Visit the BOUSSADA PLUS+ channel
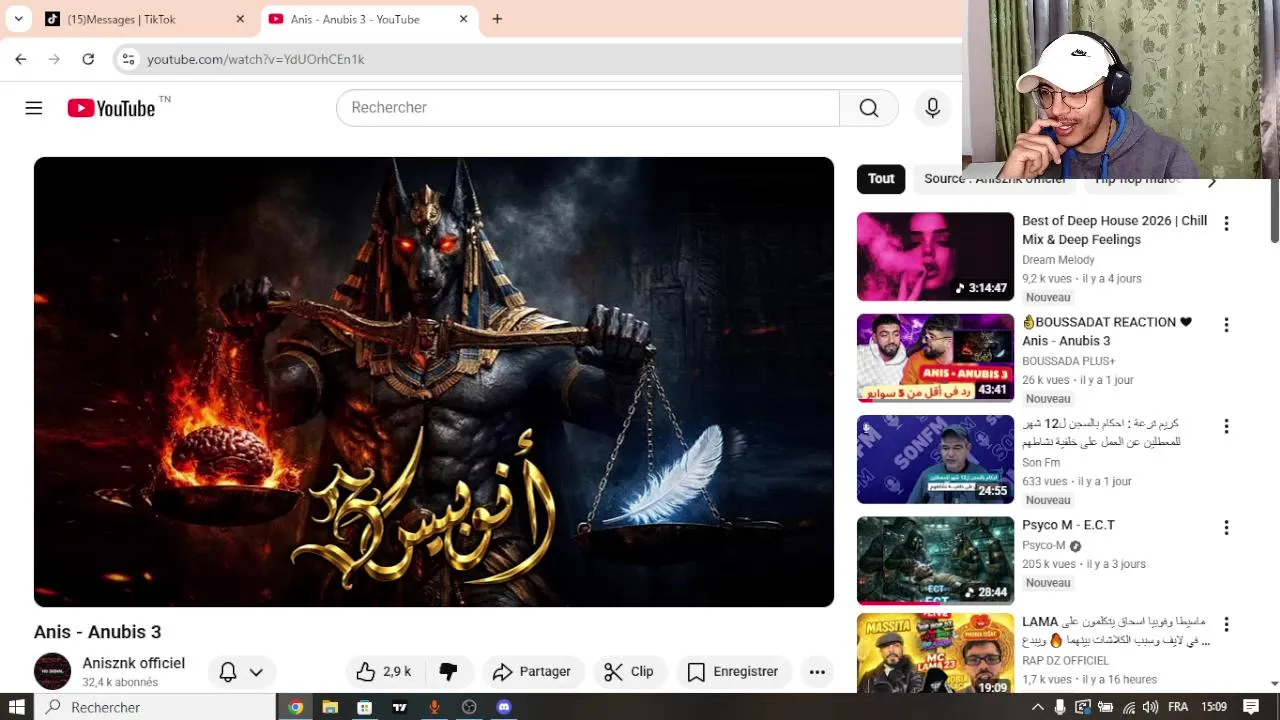1280x720 pixels. click(x=1068, y=361)
